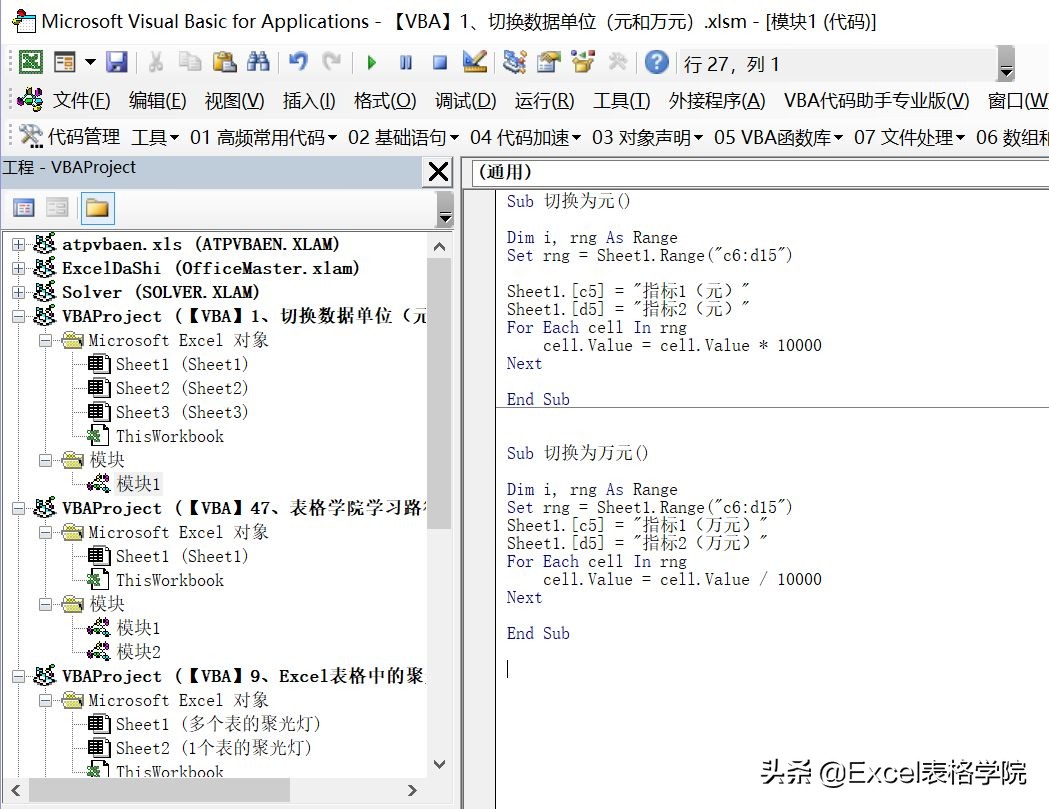Click the Sub 切换为万元() code line
The height and width of the screenshot is (809, 1049).
point(577,453)
